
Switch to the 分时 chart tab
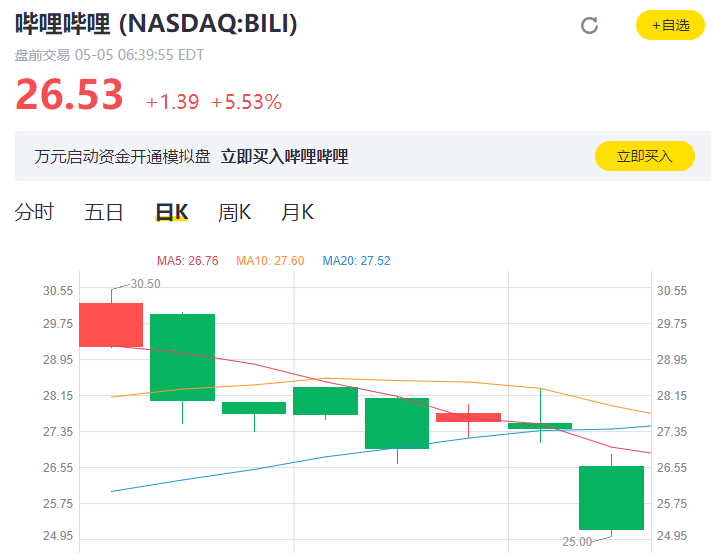pyautogui.click(x=34, y=212)
